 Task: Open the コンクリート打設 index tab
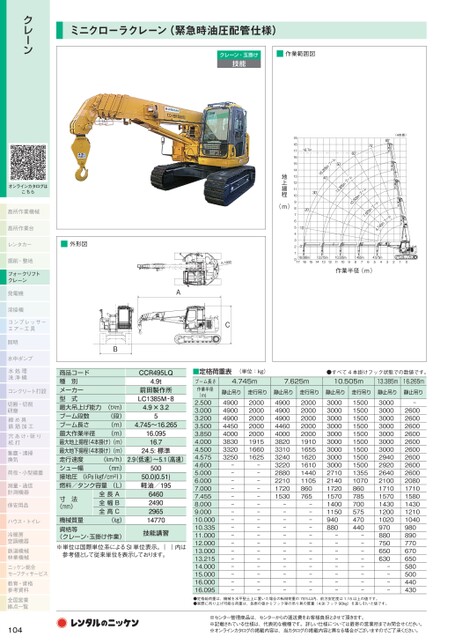click(x=25, y=391)
